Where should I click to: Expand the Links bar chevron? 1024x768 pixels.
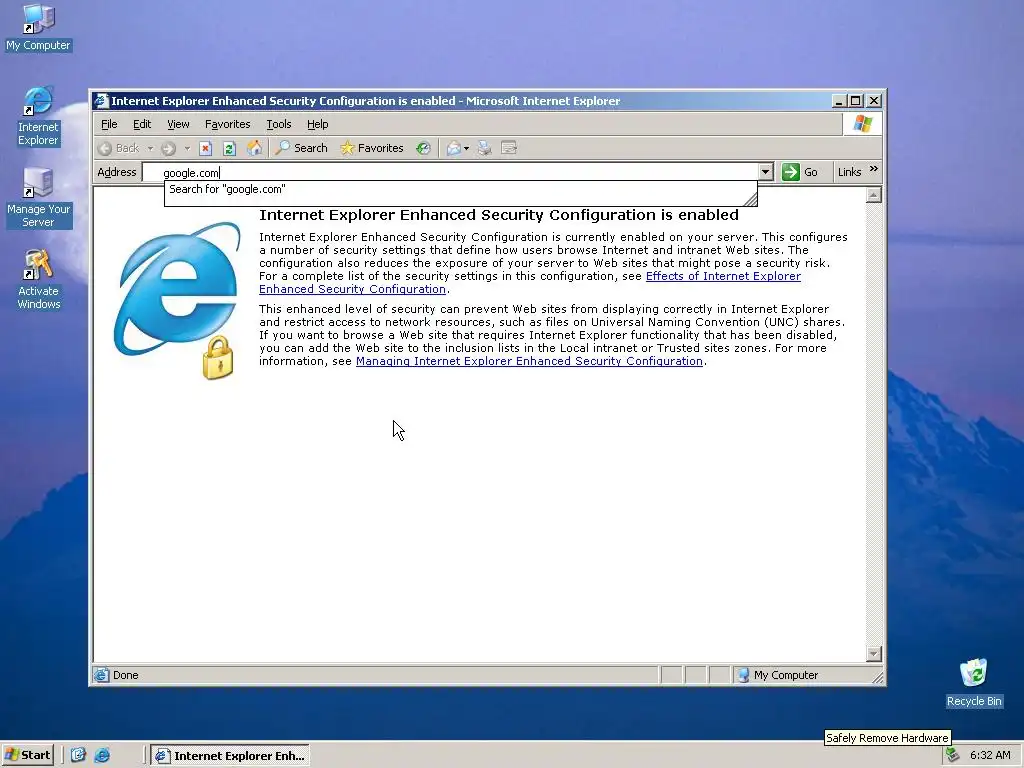click(x=874, y=169)
